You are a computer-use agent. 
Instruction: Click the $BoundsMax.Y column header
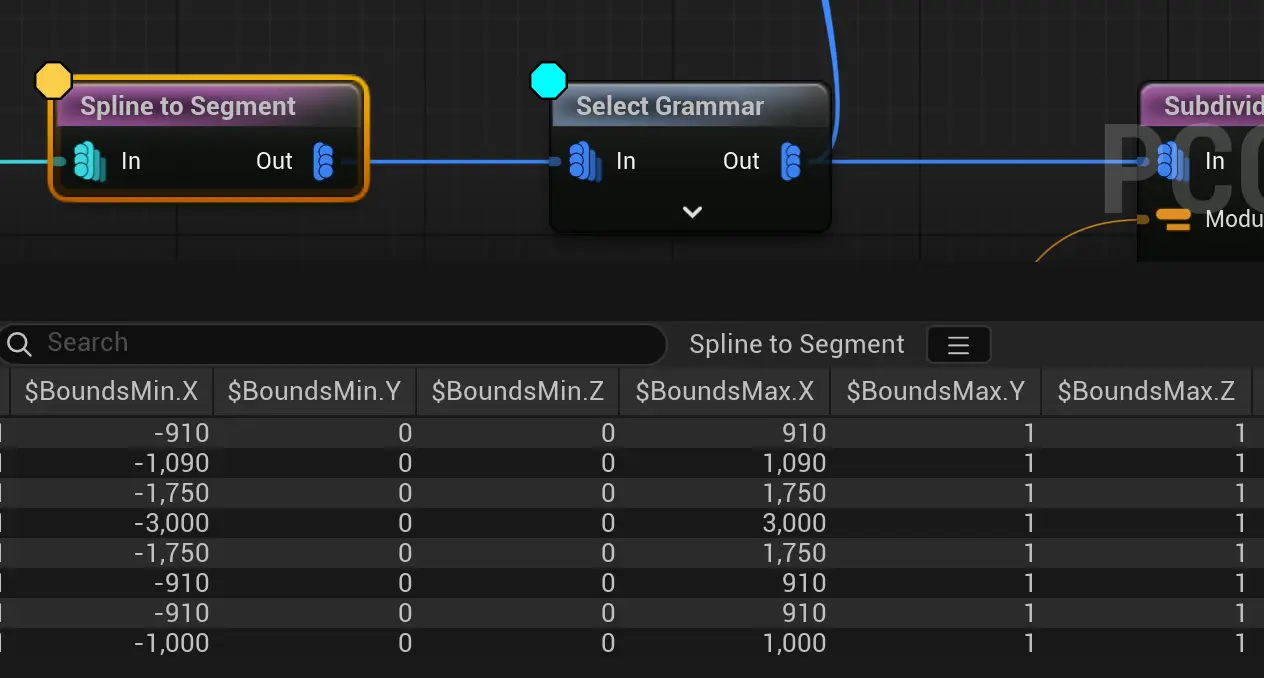pos(935,392)
